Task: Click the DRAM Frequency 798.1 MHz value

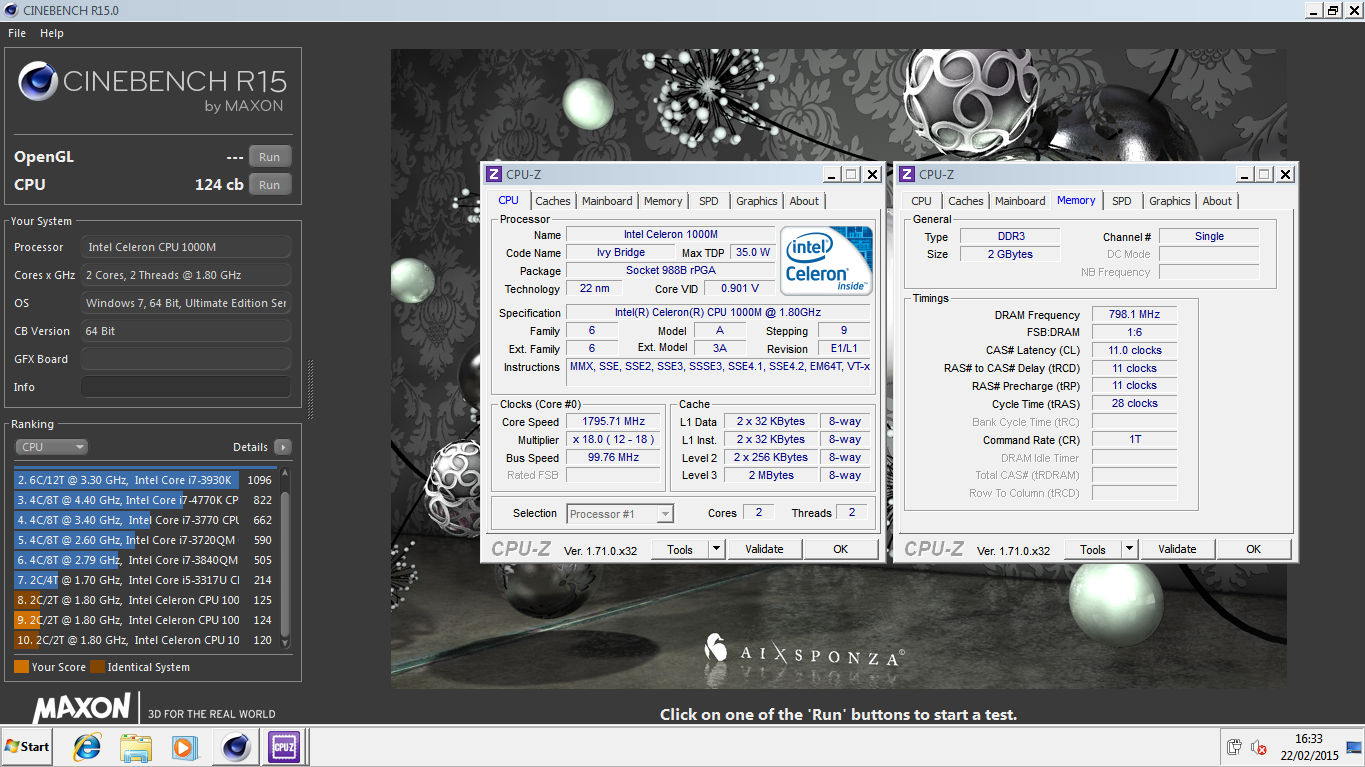Action: [x=1134, y=315]
